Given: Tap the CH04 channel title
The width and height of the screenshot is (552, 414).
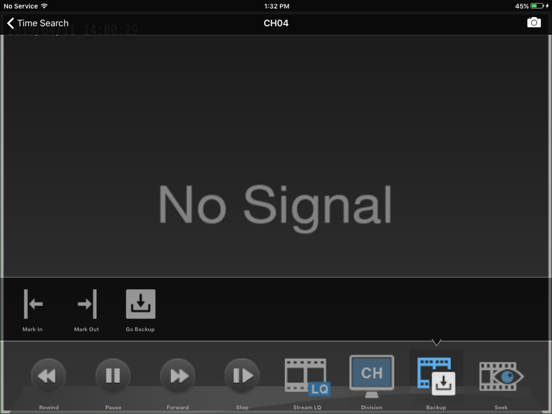Looking at the screenshot, I should tap(276, 23).
